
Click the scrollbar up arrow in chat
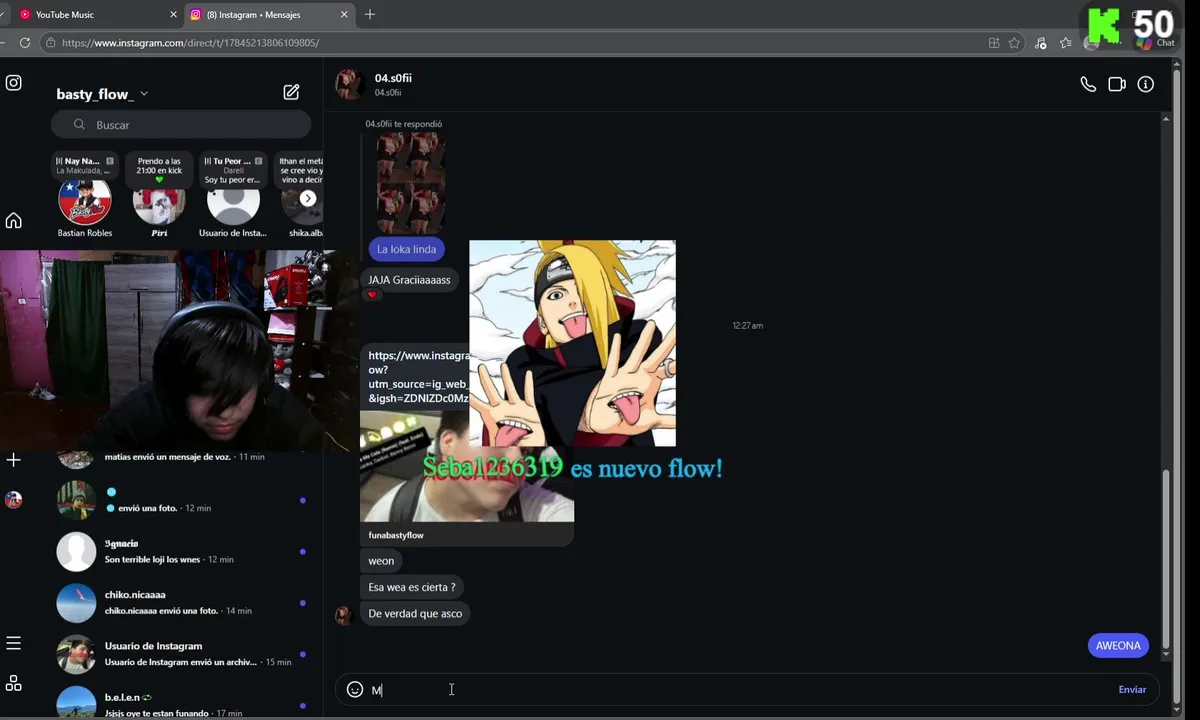coord(1165,119)
